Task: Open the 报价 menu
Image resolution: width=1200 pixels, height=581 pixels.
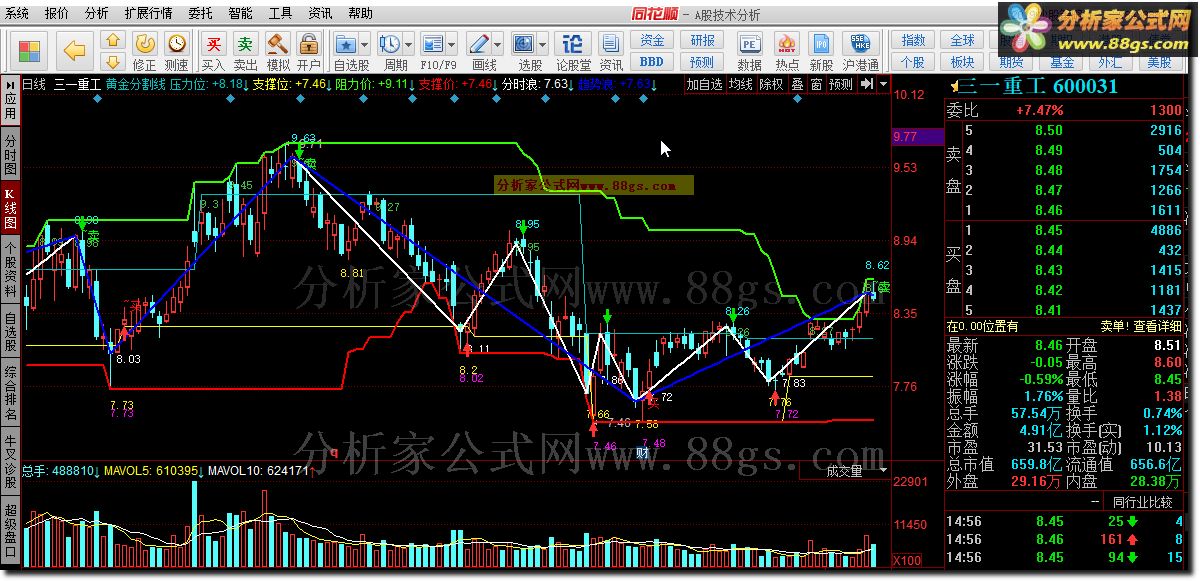Action: pos(57,13)
